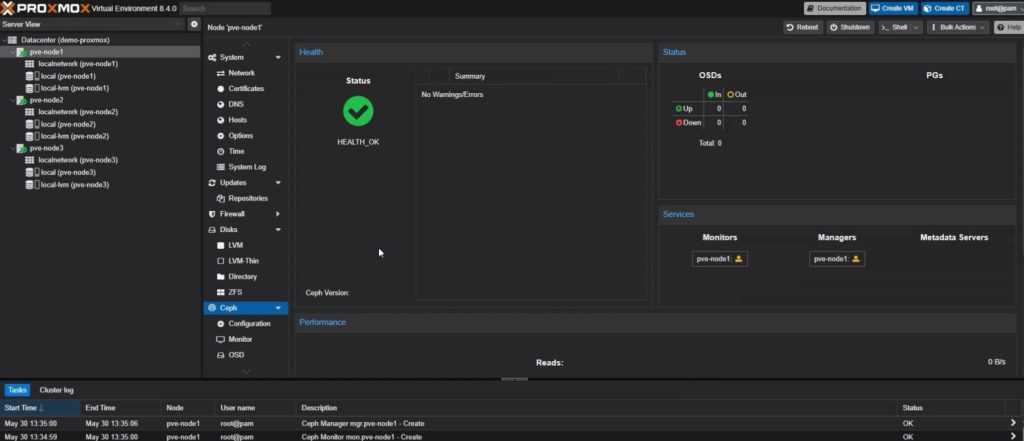Viewport: 1024px width, 441px height.
Task: Open the Bulk Actions menu
Action: (x=958, y=27)
